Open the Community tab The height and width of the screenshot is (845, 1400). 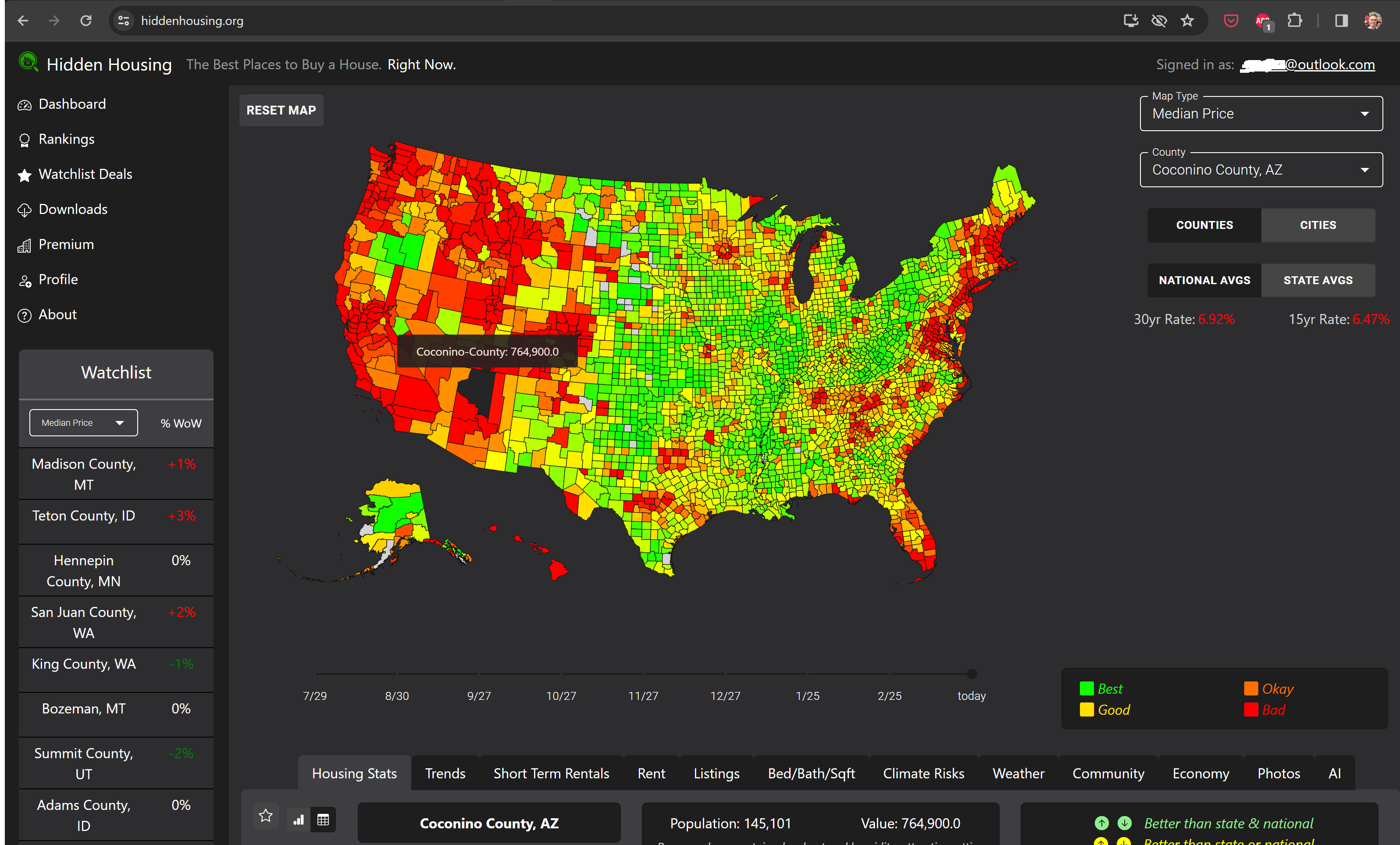tap(1108, 774)
